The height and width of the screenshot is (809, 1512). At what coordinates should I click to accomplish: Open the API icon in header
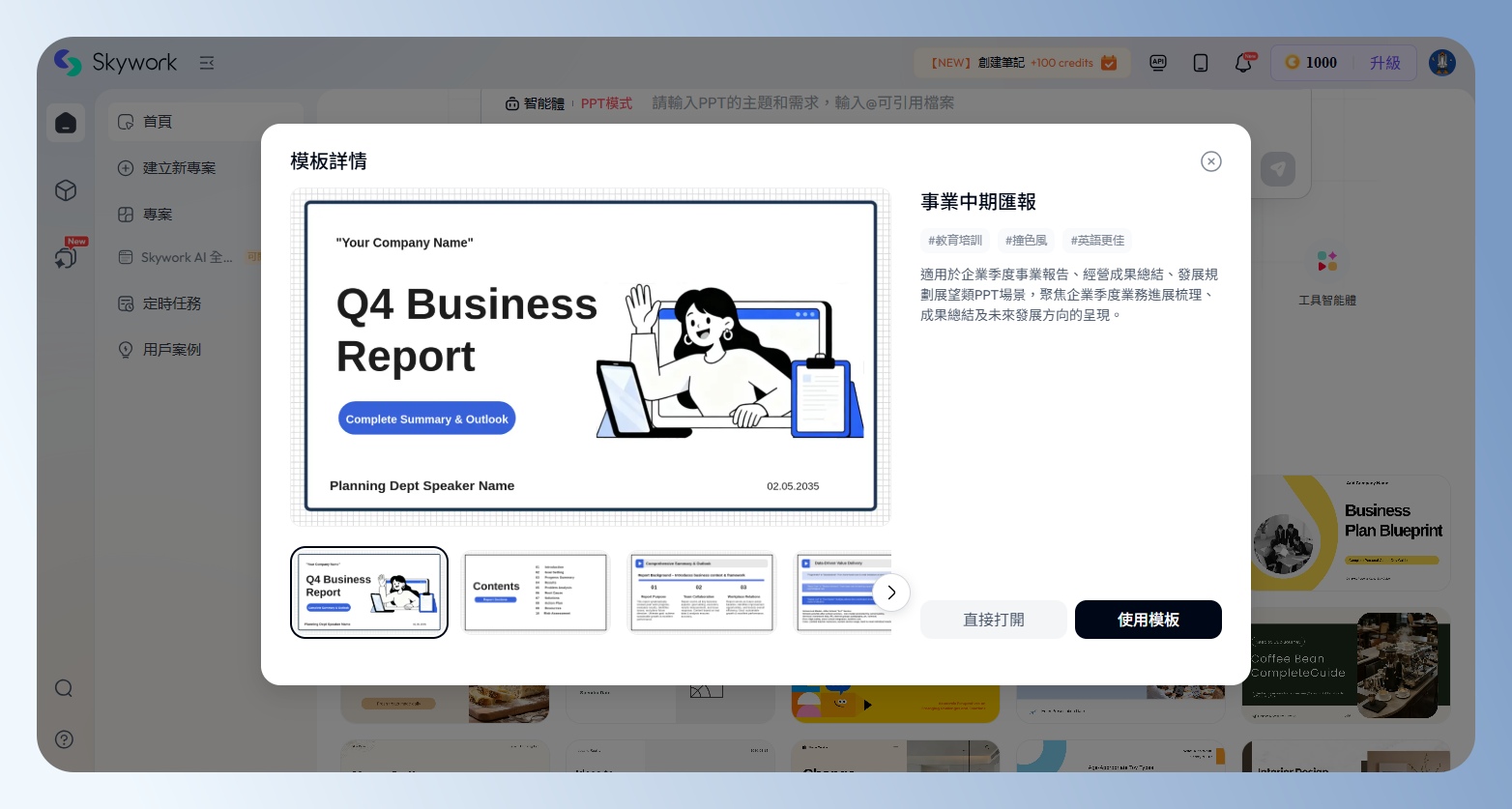pyautogui.click(x=1157, y=63)
